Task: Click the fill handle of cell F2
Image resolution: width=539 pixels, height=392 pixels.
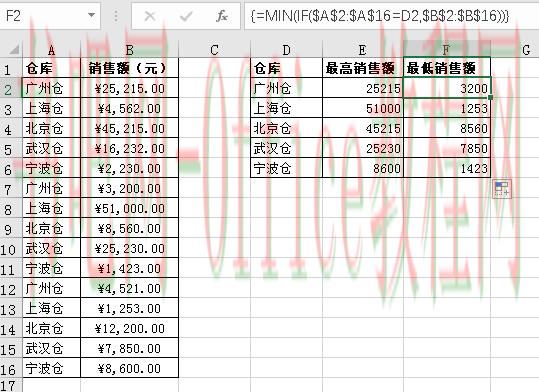Action: [490, 98]
